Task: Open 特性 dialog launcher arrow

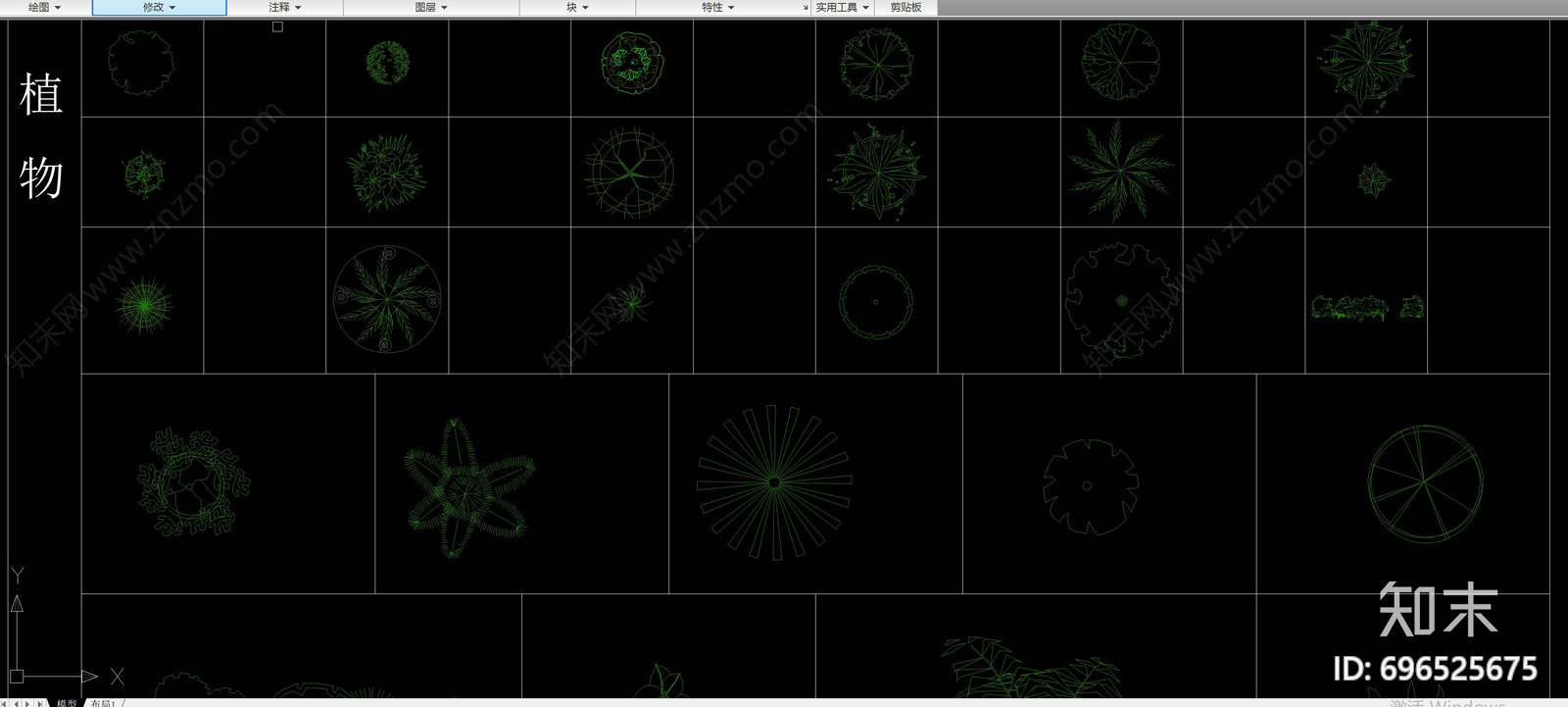Action: coord(806,8)
